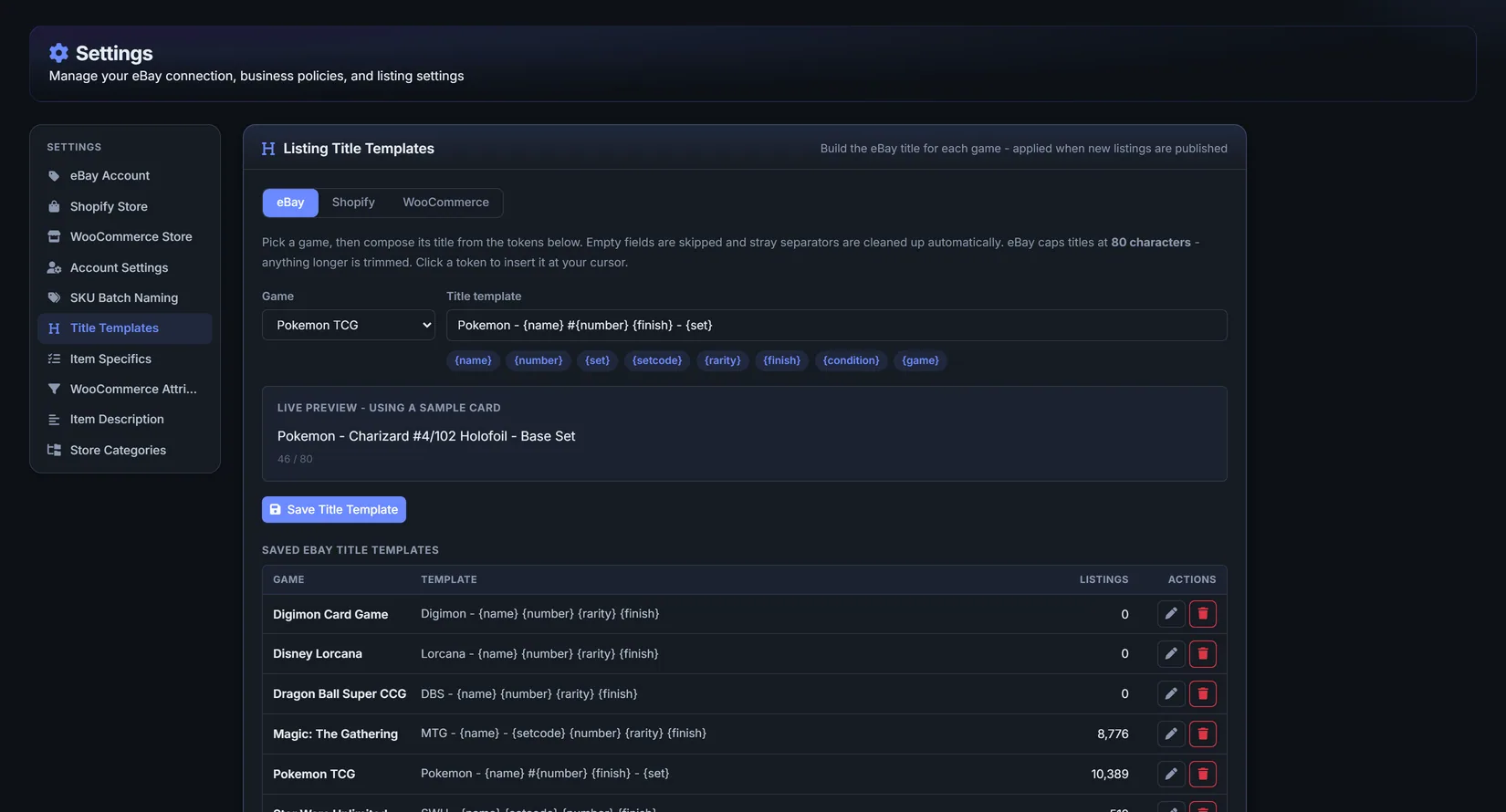Open SKU Batch Naming settings

125,298
